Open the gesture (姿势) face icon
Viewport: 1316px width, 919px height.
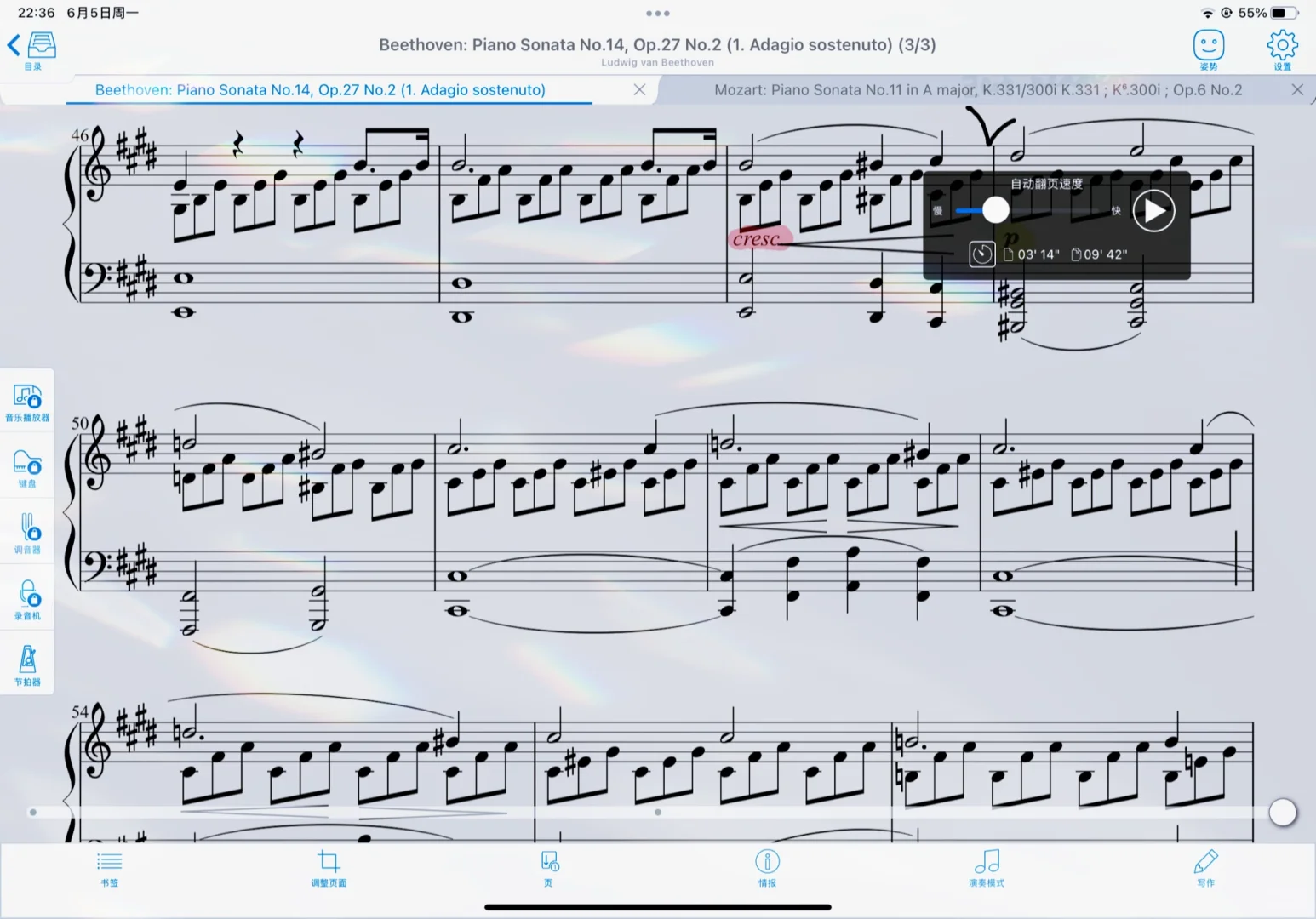1208,50
